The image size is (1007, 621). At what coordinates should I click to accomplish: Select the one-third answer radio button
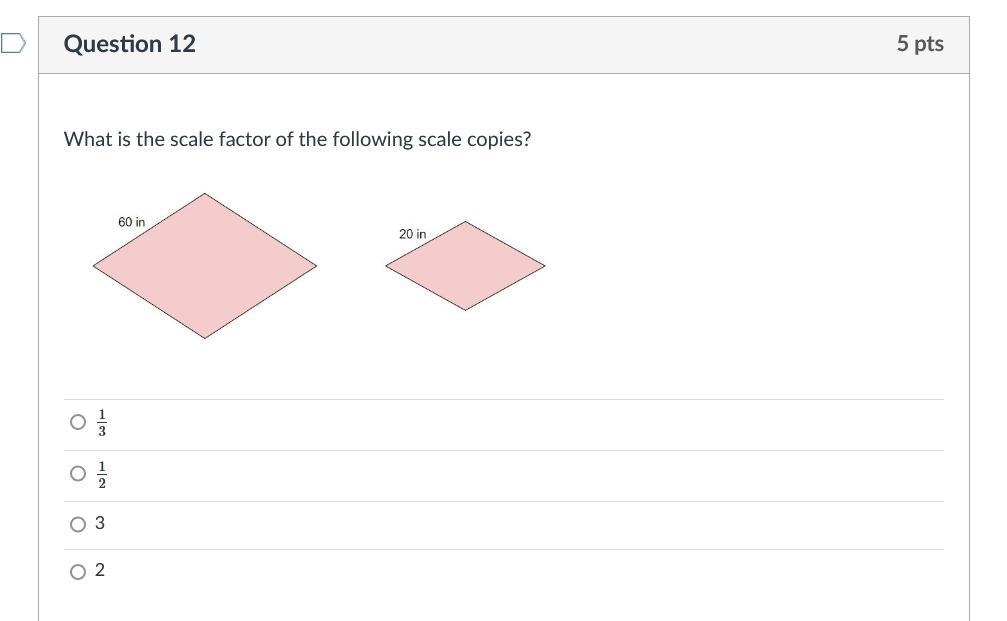(78, 422)
